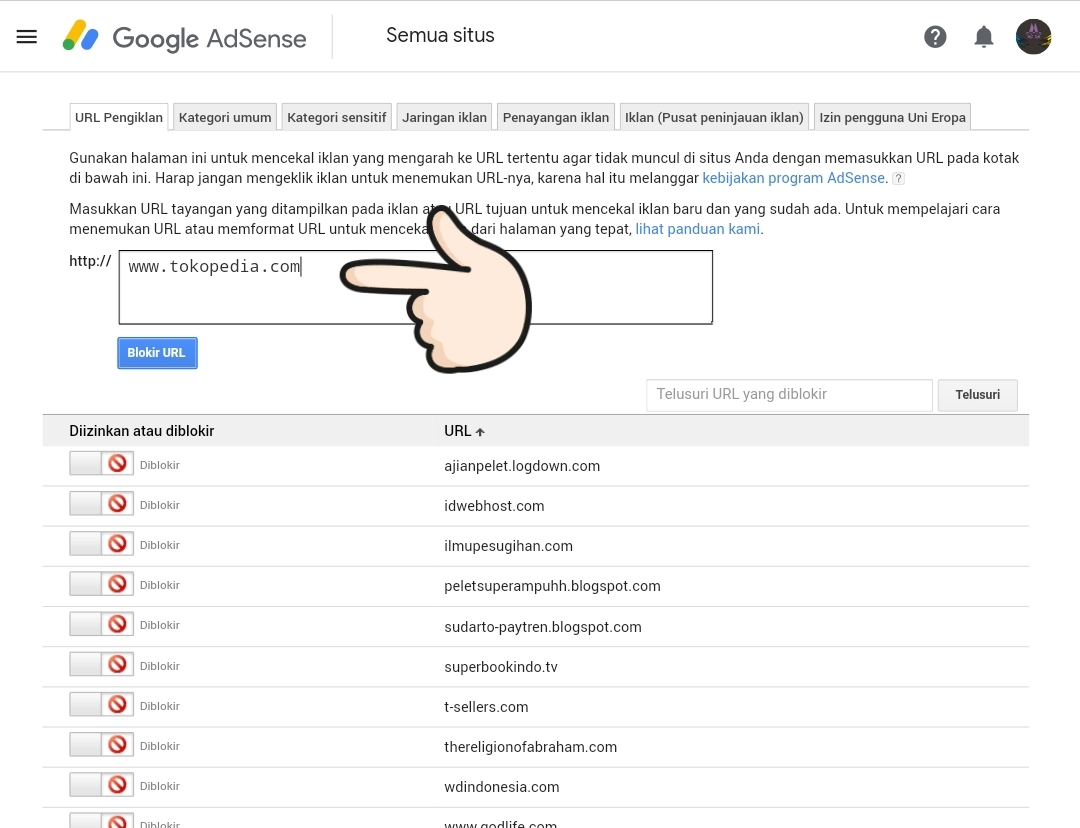The image size is (1080, 828).
Task: Toggle block switch for thereligionofabraham.com
Action: pos(101,744)
